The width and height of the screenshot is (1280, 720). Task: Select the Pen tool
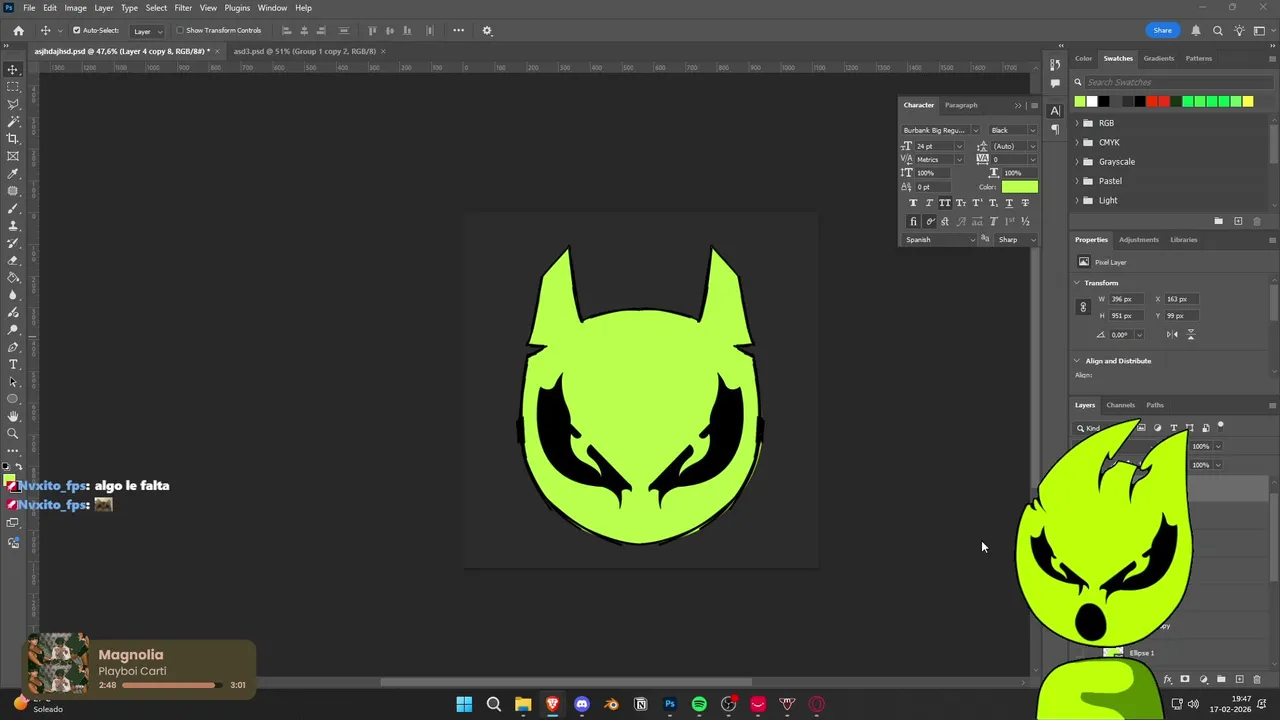click(13, 347)
